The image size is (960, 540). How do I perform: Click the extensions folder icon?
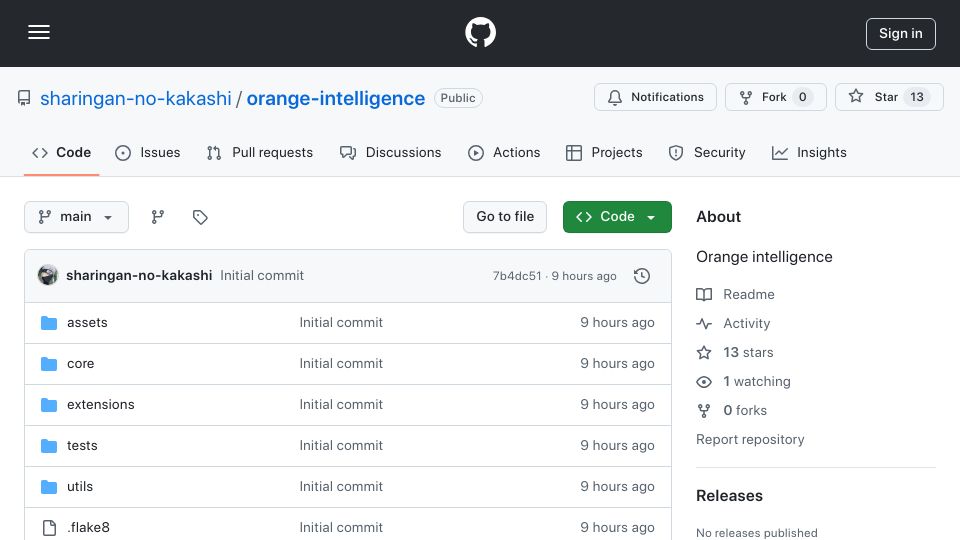[x=49, y=405]
